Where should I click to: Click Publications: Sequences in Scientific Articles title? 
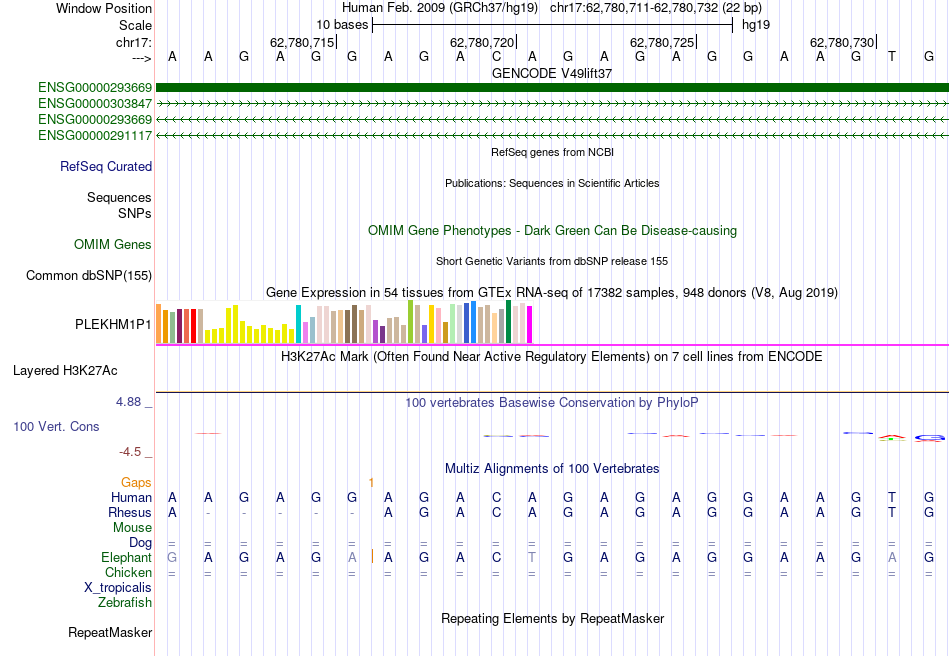coord(552,183)
